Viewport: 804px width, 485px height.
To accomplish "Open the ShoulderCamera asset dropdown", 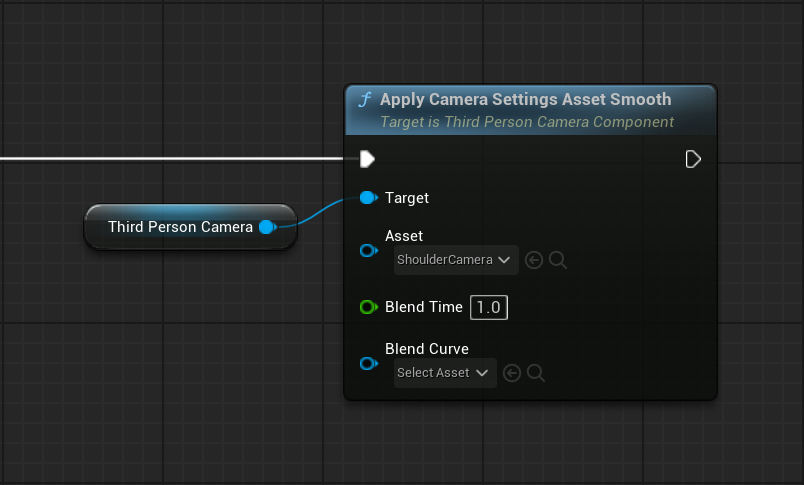I will tap(456, 260).
